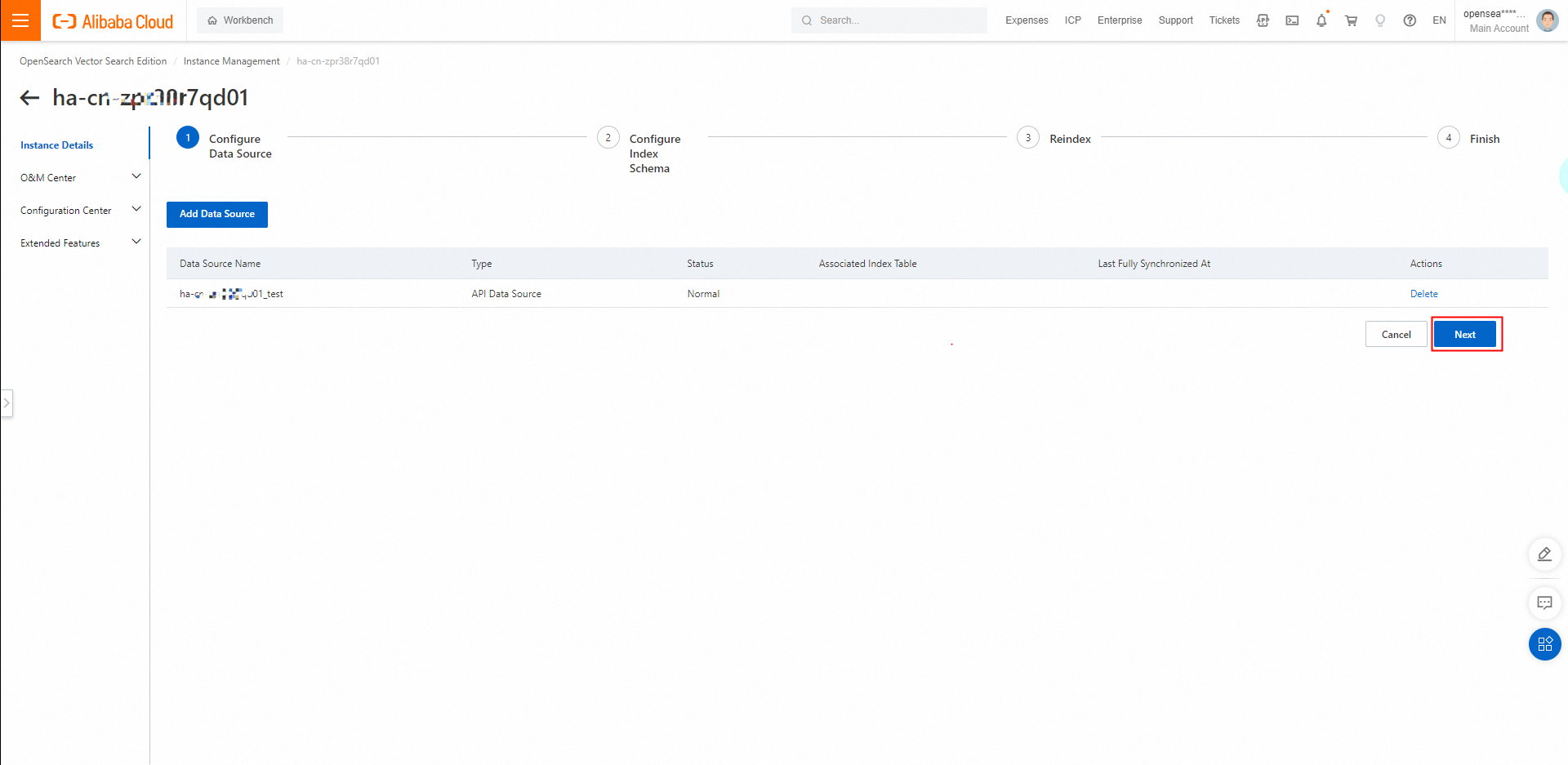
Task: Expand the collapsed left side panel arrow
Action: pyautogui.click(x=7, y=403)
